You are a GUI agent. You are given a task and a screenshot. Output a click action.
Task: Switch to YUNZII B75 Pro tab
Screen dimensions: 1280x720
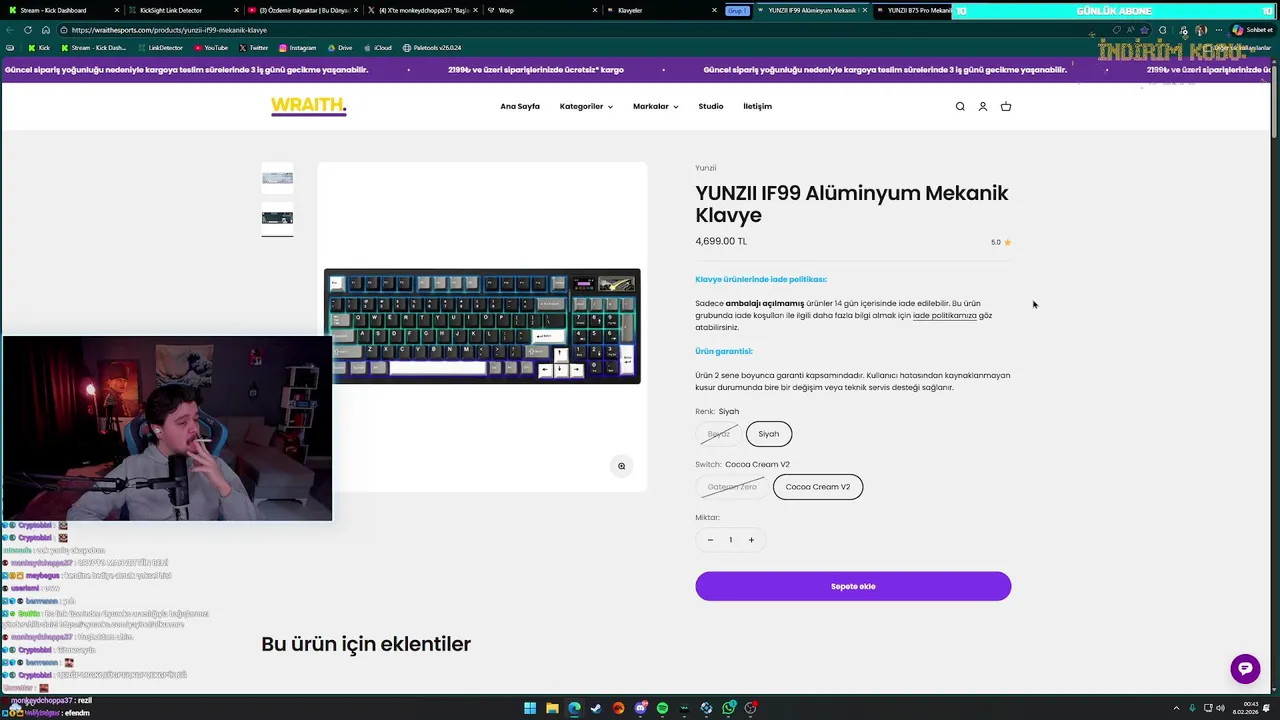click(x=915, y=10)
